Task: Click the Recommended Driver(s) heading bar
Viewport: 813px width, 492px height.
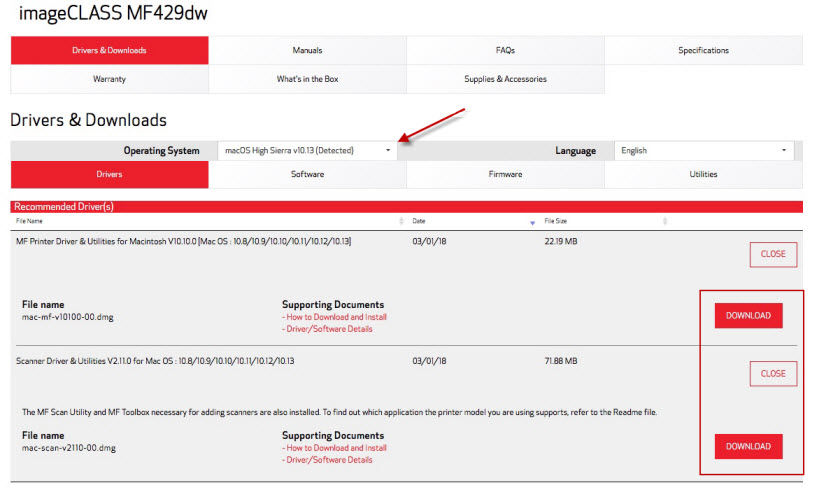Action: click(x=406, y=206)
